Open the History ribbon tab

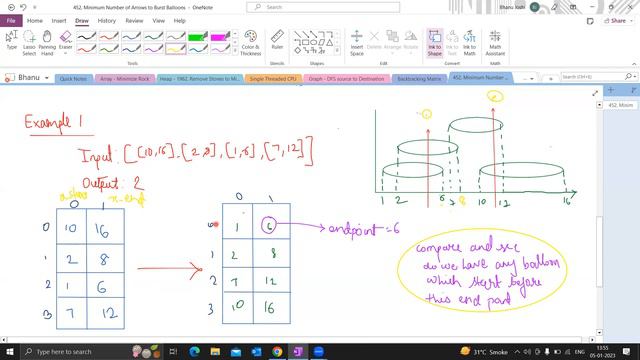coord(107,20)
